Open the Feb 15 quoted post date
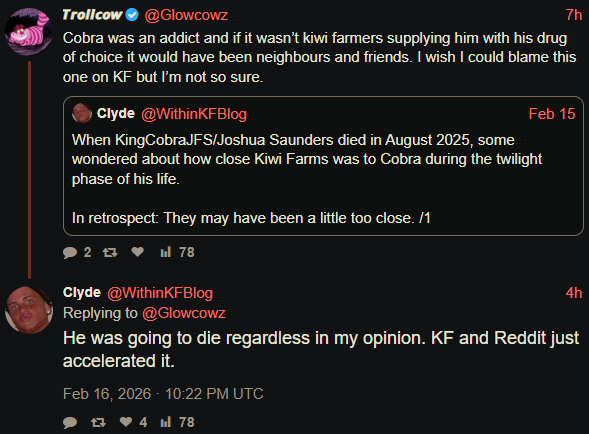 click(552, 114)
